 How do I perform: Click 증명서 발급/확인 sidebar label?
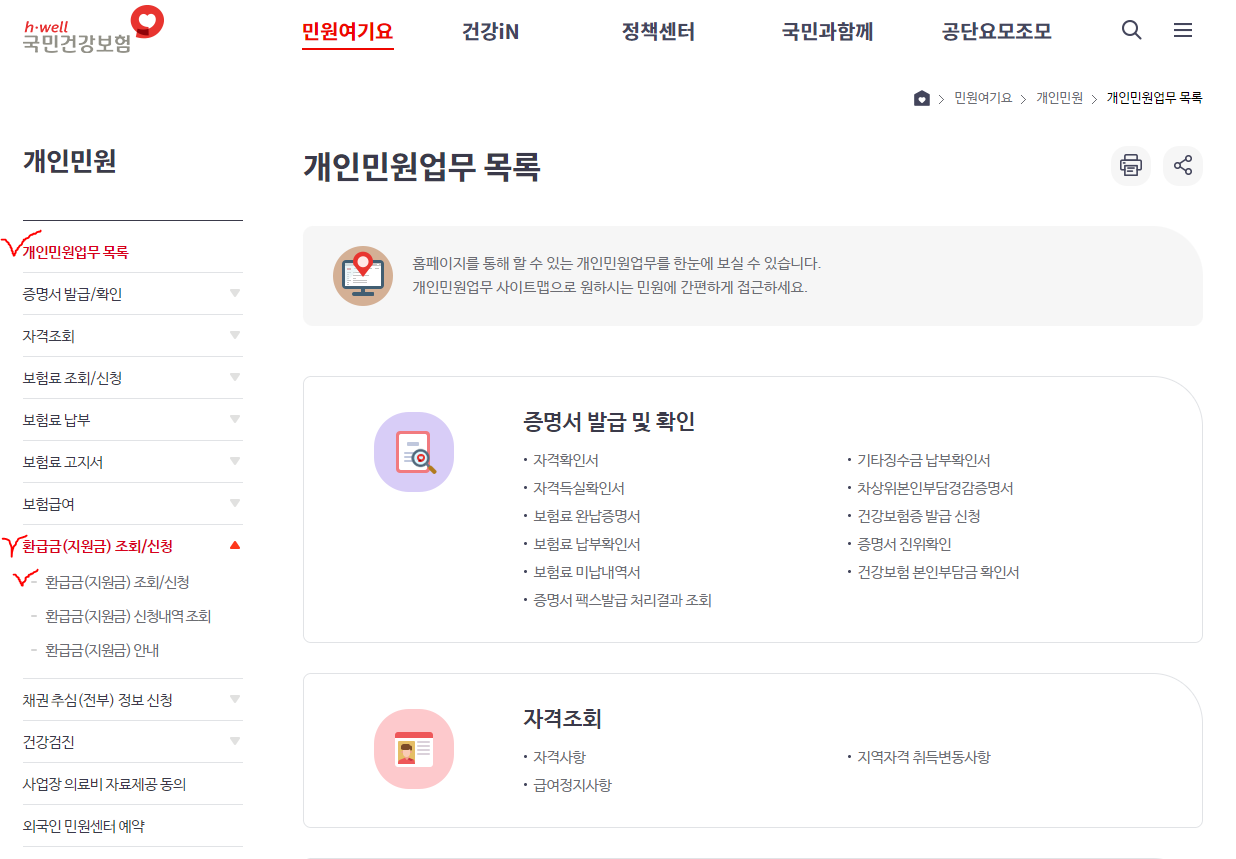73,294
